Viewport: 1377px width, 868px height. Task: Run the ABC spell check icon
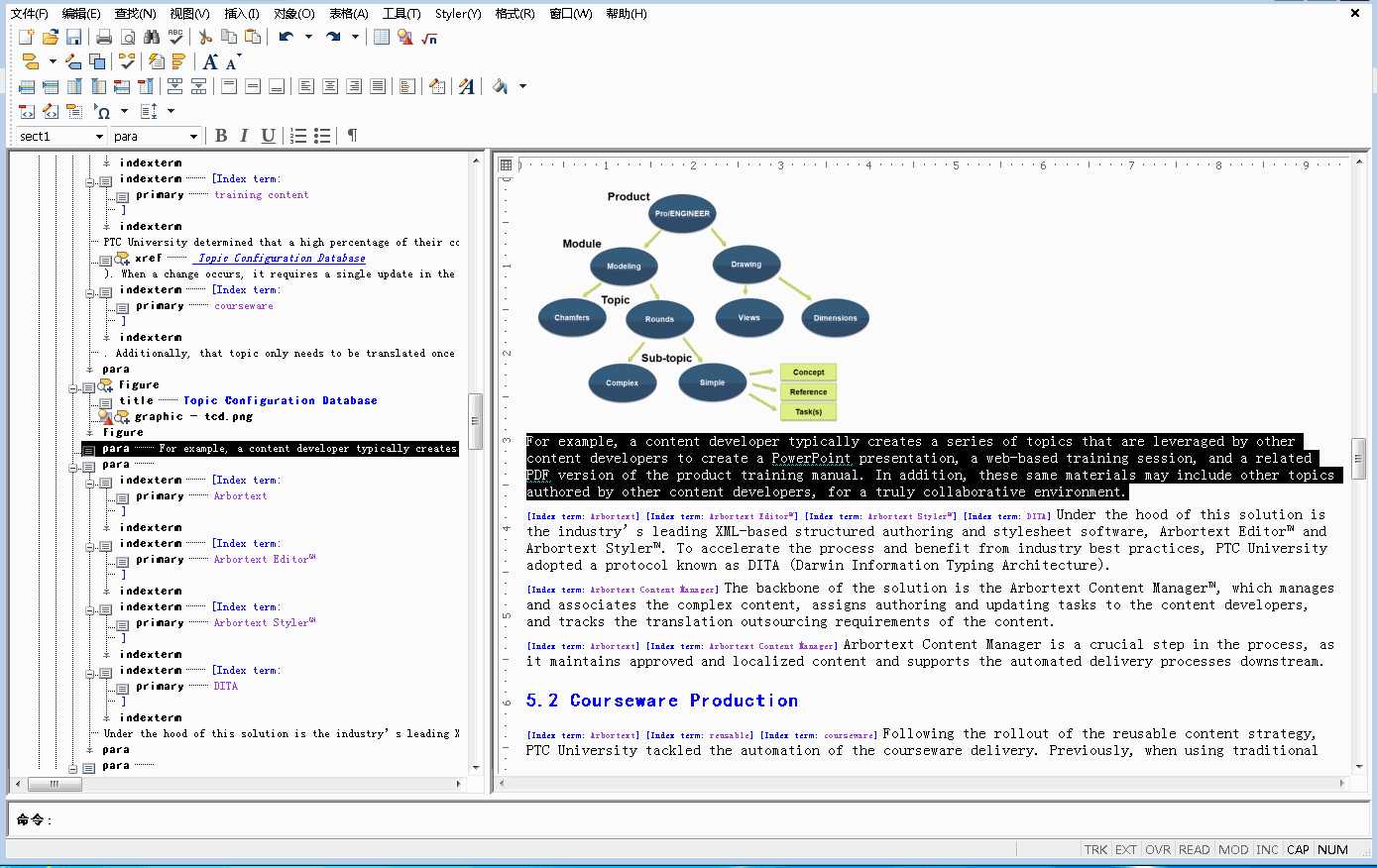pyautogui.click(x=175, y=37)
